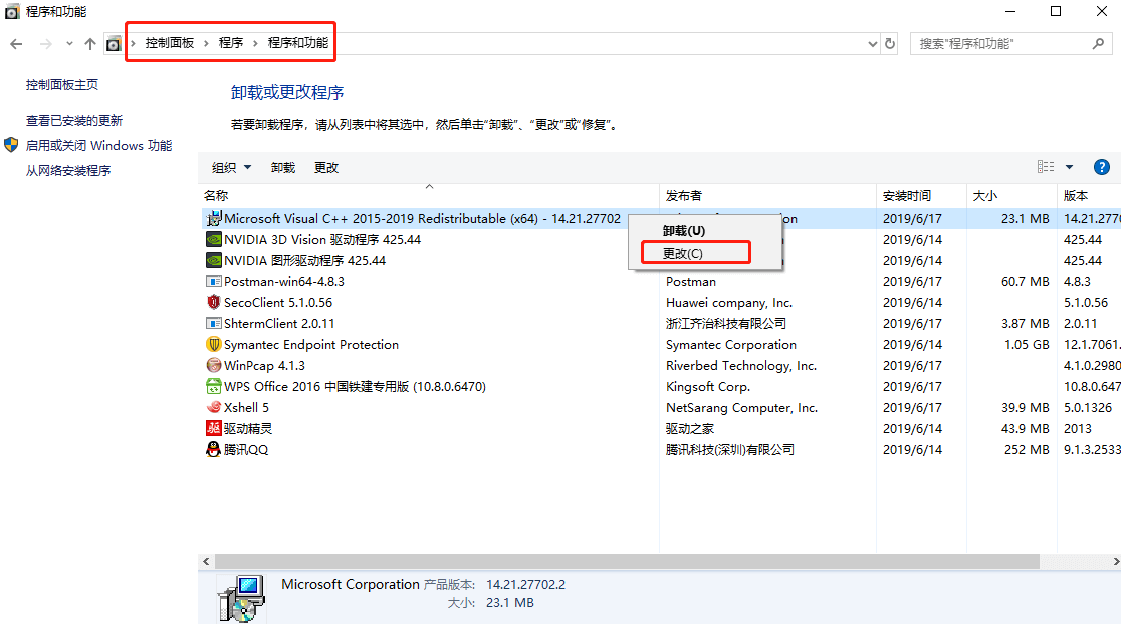Click the Xshell 5 icon
The width and height of the screenshot is (1121, 624).
tap(213, 407)
